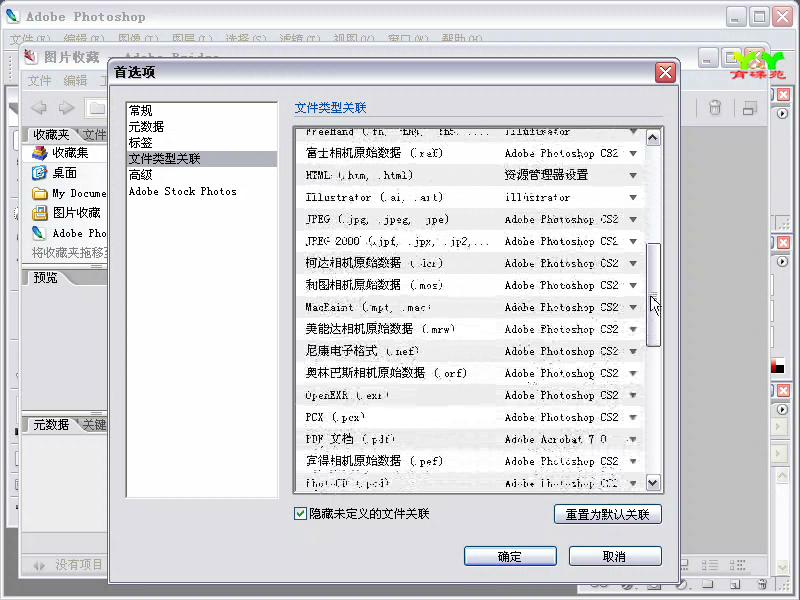Click trash icon at Photoshop palette bottom
The image size is (800, 600).
click(x=762, y=584)
